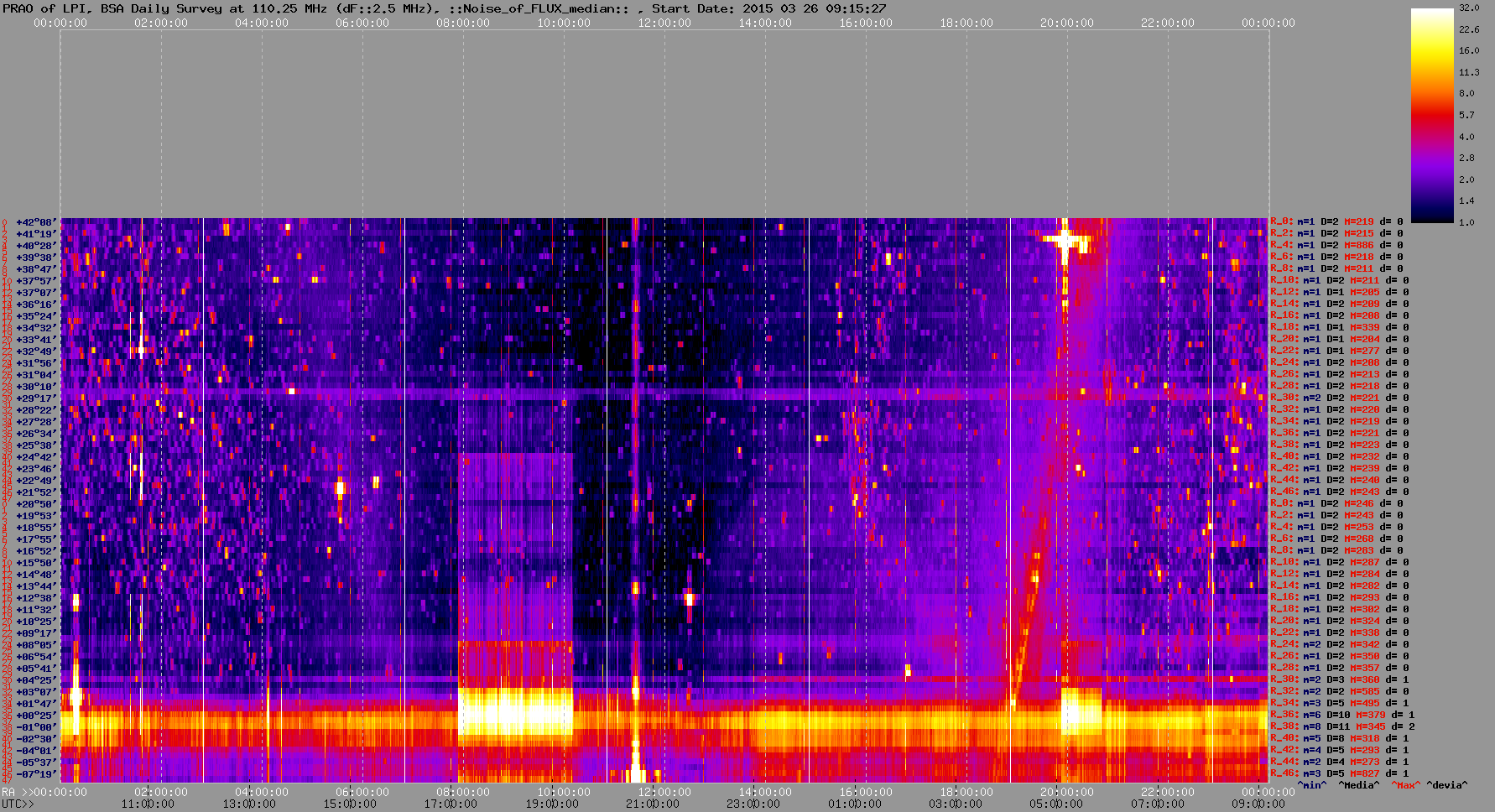Click the R_4 row with M=886

[x=1339, y=246]
